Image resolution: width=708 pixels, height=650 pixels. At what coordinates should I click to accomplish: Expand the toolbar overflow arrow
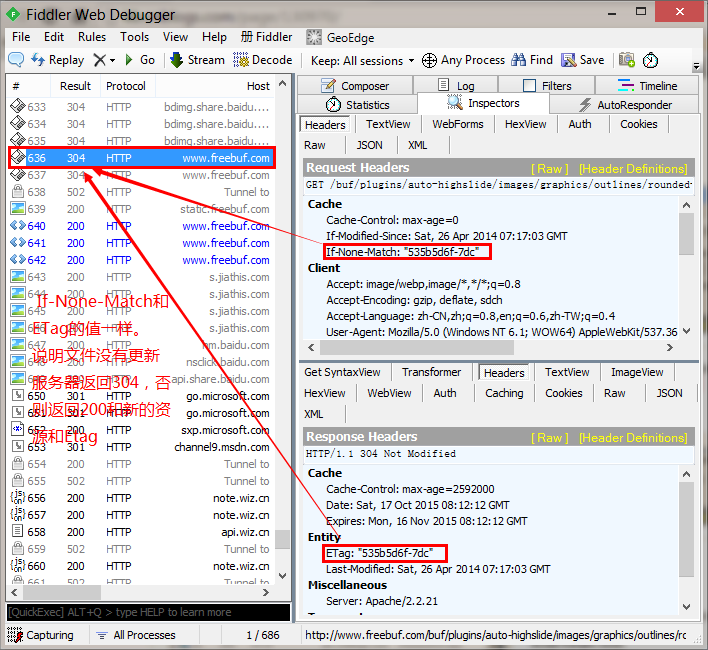[696, 66]
